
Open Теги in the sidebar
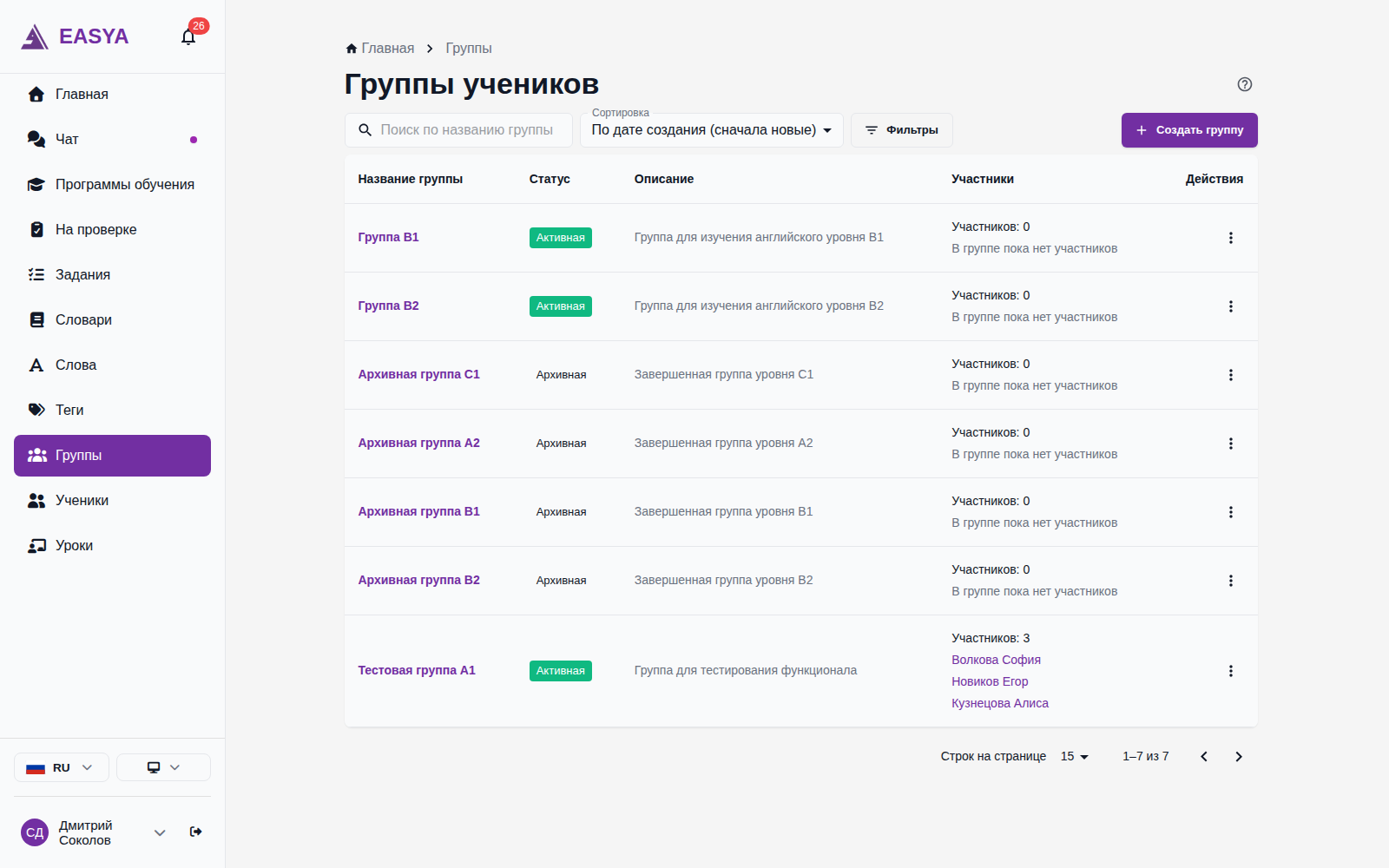(x=112, y=411)
